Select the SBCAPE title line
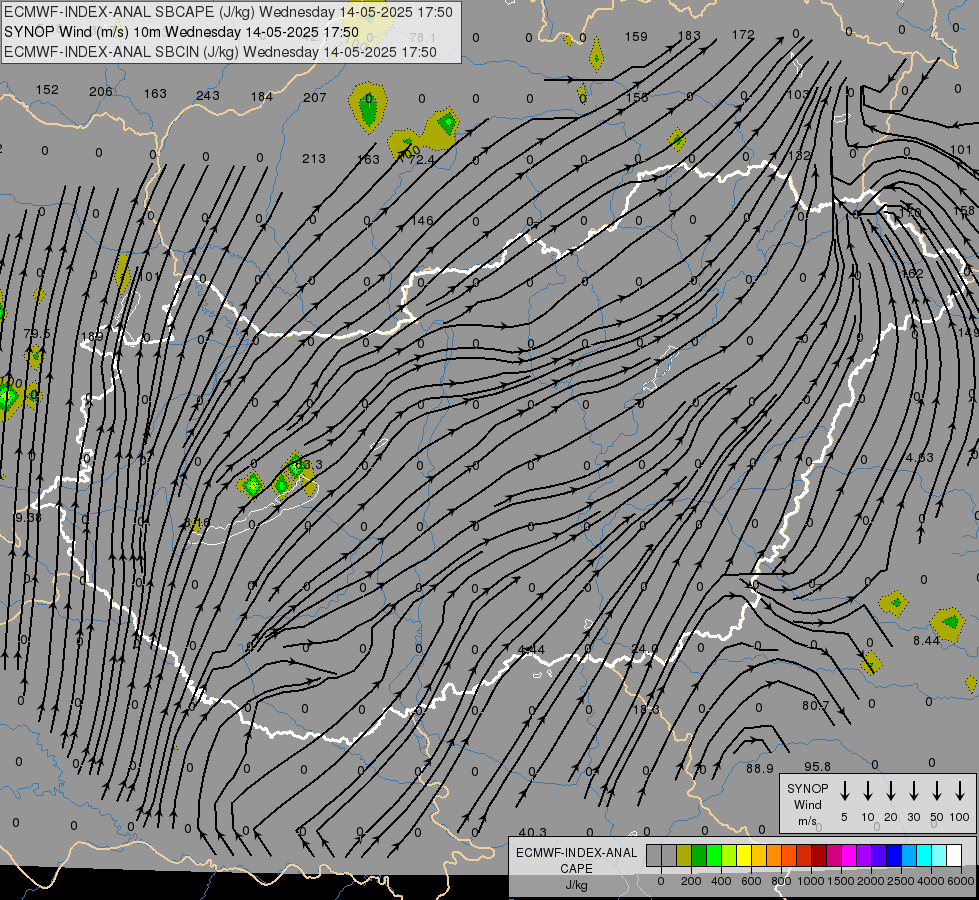Screen dimensions: 979x900 228,12
